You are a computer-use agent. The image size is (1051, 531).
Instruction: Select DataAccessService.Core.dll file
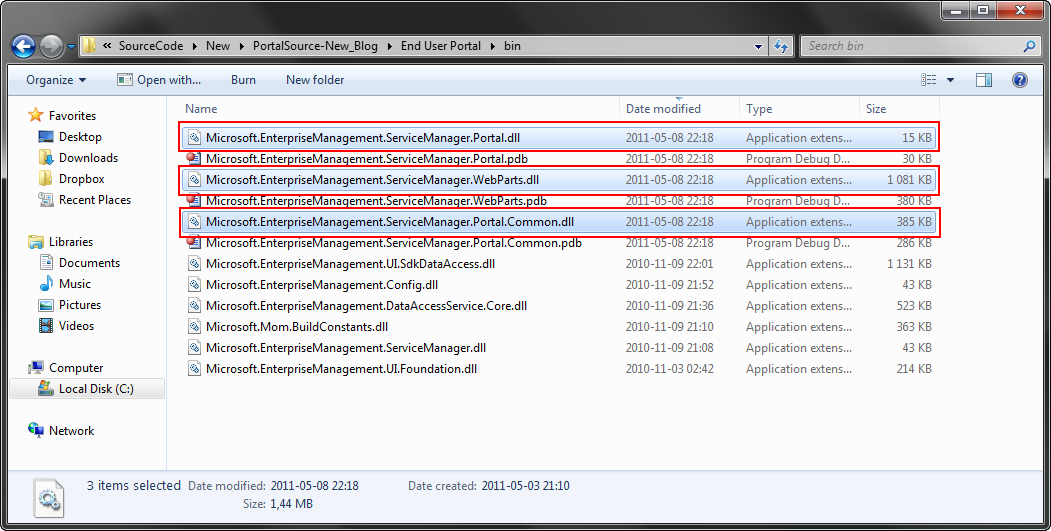point(559,306)
